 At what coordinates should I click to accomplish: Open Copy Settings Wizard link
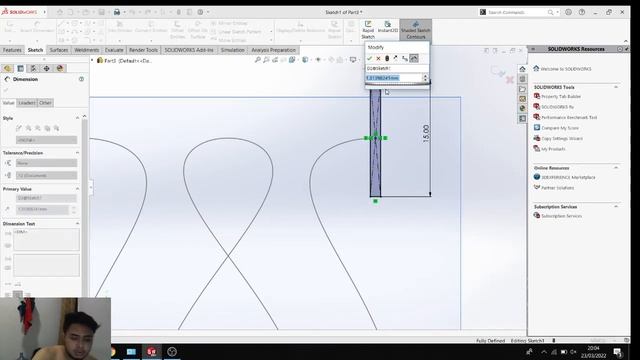[x=562, y=139]
